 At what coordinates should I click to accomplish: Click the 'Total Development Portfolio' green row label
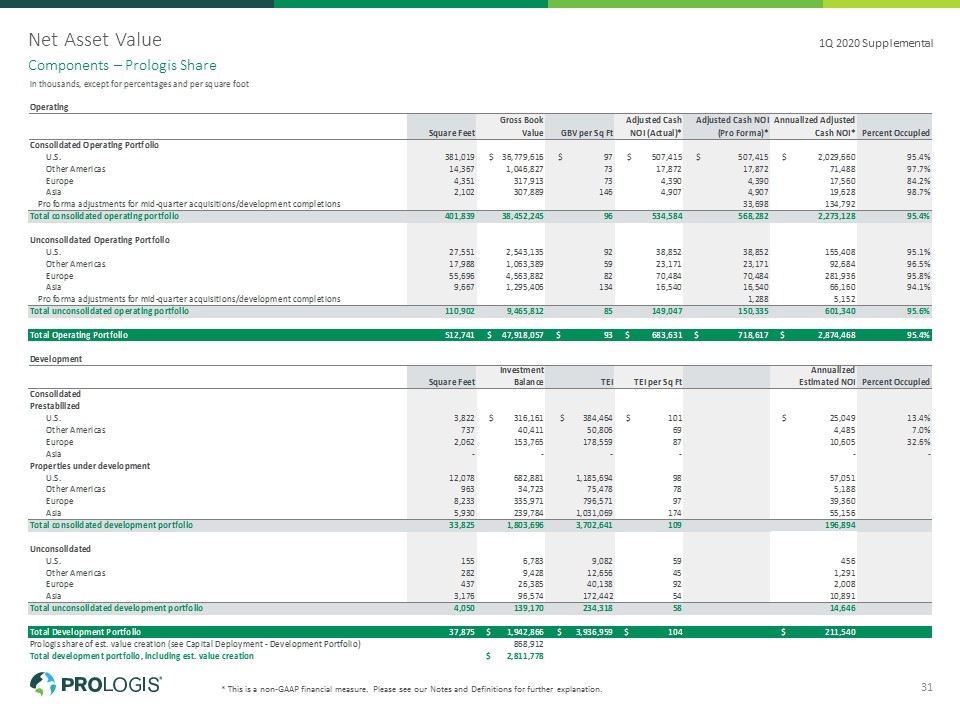pos(85,632)
